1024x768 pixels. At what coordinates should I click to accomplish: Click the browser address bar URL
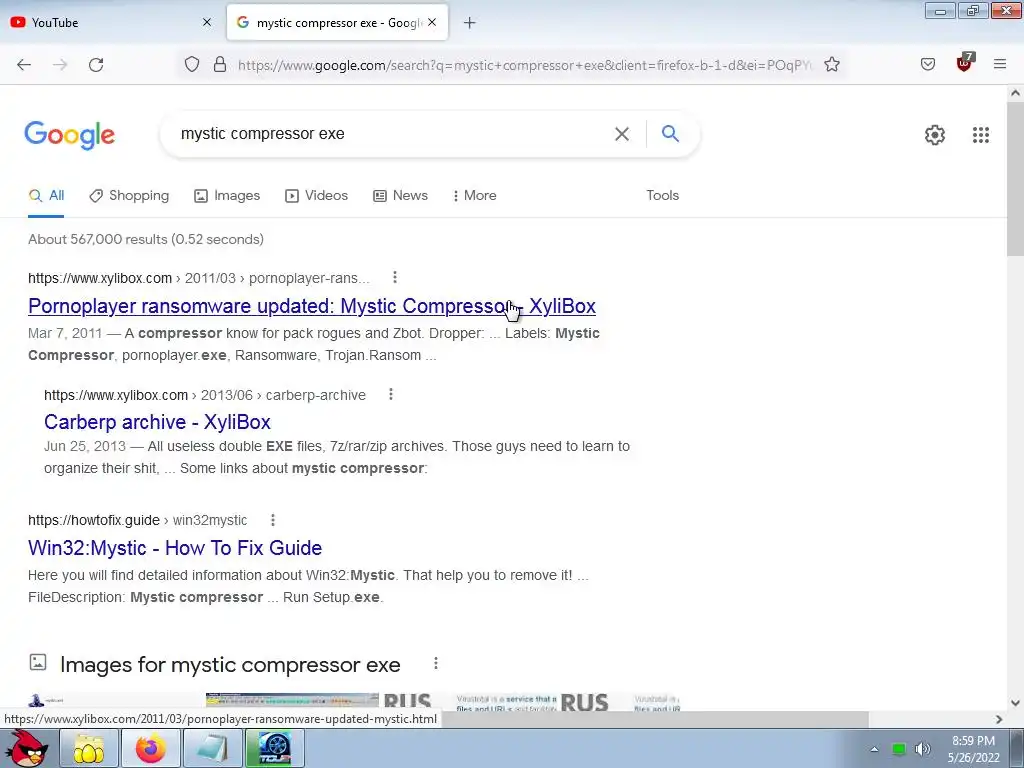click(x=524, y=65)
